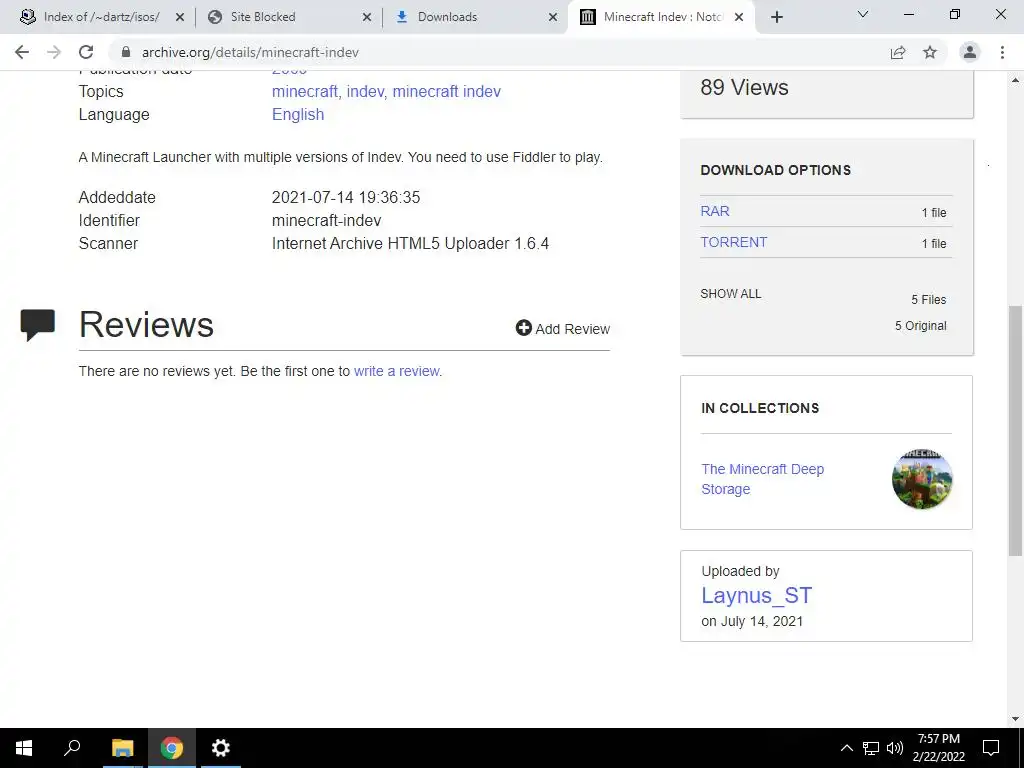Open the volume speaker tray icon
Image resolution: width=1024 pixels, height=768 pixels.
click(895, 748)
